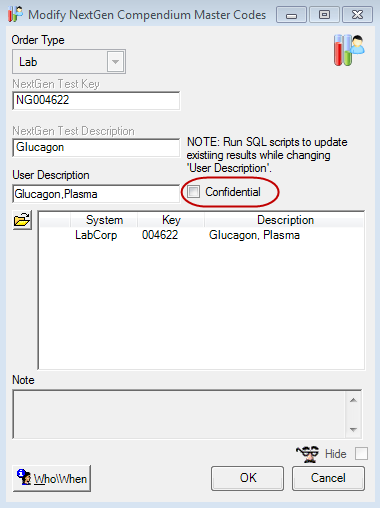Viewport: 380px width, 508px height.
Task: Select the LabCorp 004622 row
Action: pyautogui.click(x=201, y=235)
